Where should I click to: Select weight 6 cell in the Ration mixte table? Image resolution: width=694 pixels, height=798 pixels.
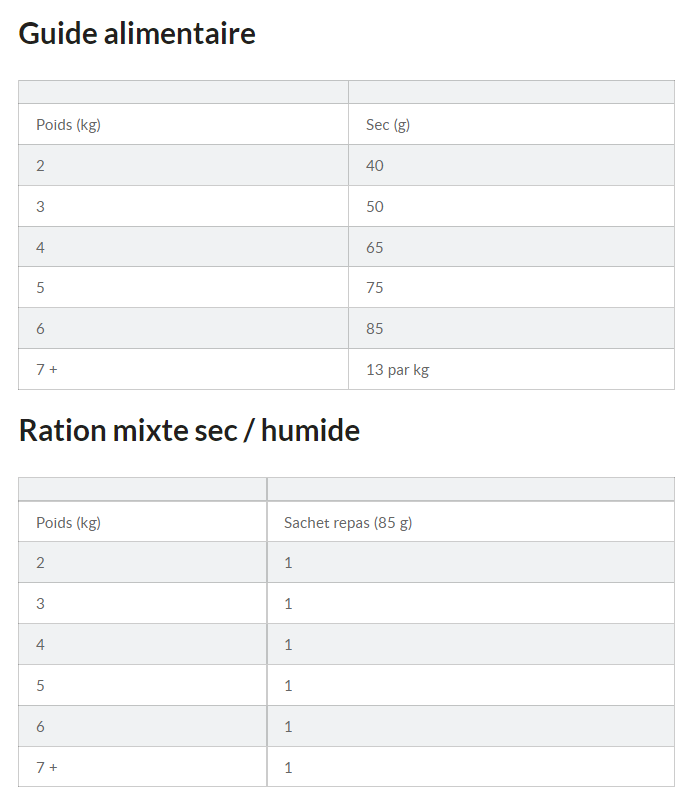40,726
